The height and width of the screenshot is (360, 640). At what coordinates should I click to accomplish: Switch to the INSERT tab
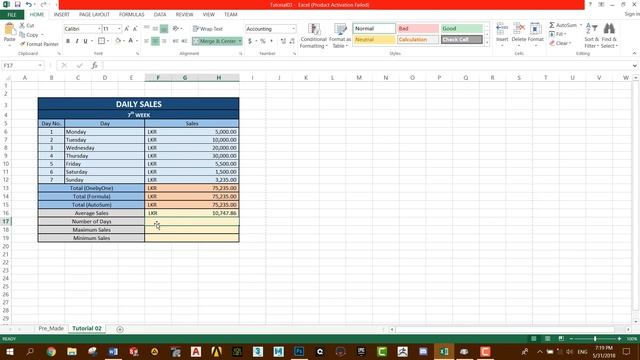[62, 14]
